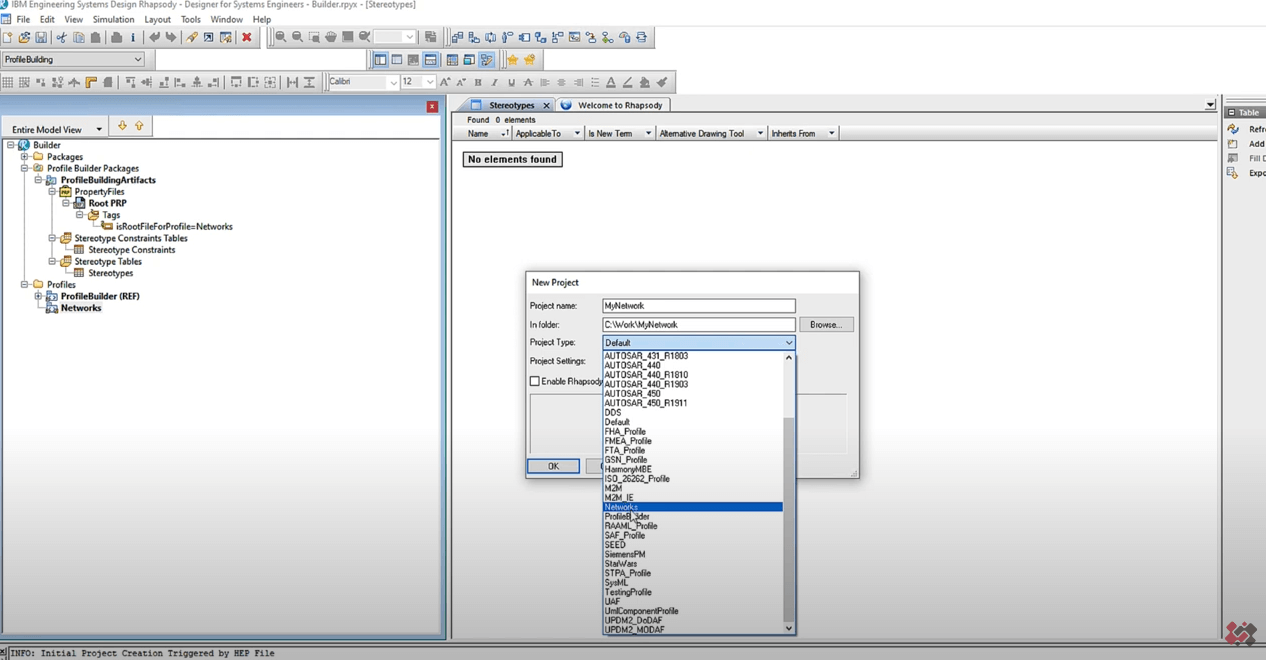Viewport: 1266px width, 660px height.
Task: Click the Bold formatting icon
Action: click(x=478, y=82)
